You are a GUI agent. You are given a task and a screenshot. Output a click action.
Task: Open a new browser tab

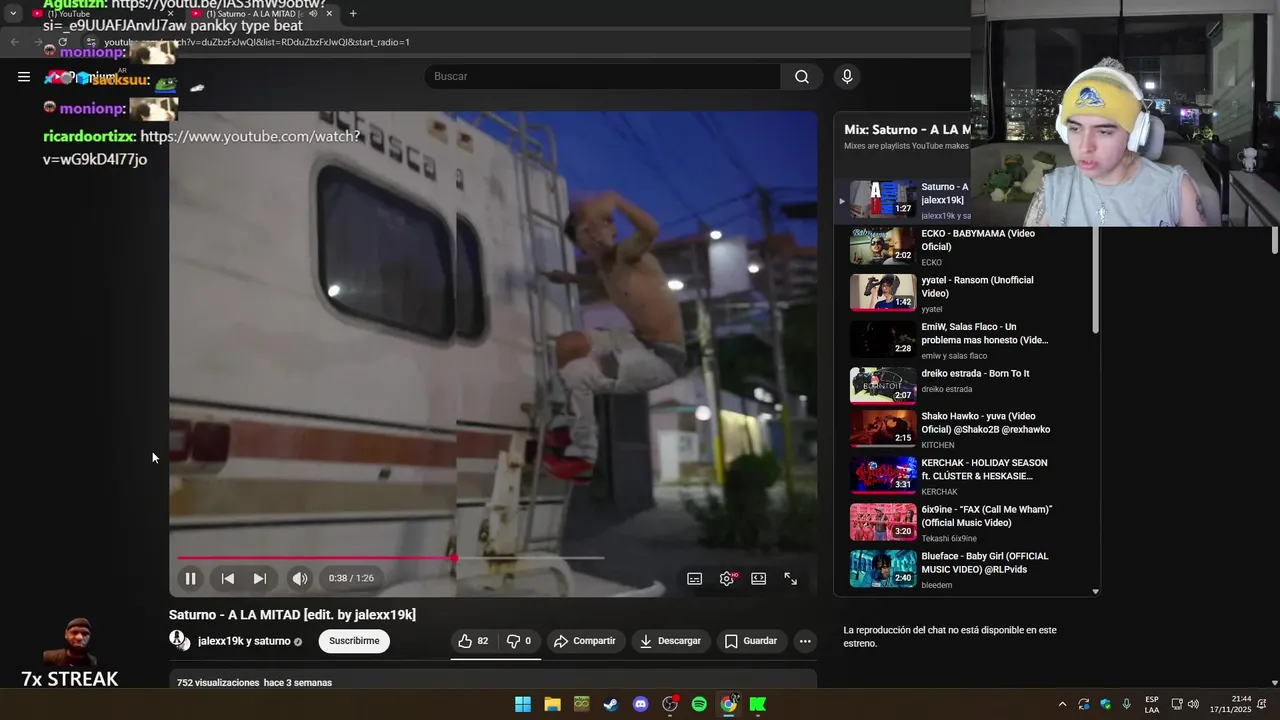coord(353,14)
